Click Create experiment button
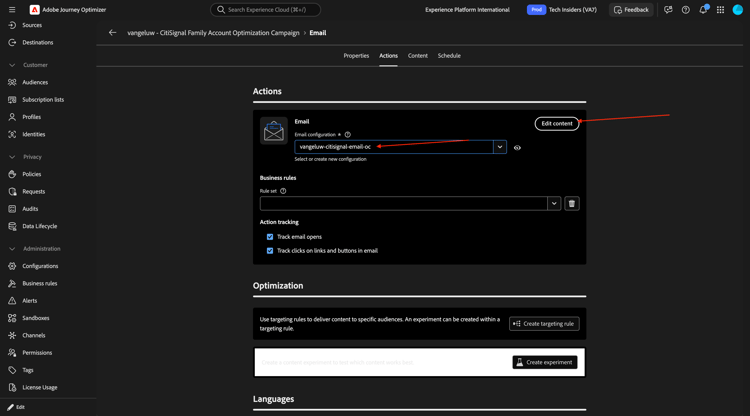Image resolution: width=750 pixels, height=416 pixels. click(545, 362)
